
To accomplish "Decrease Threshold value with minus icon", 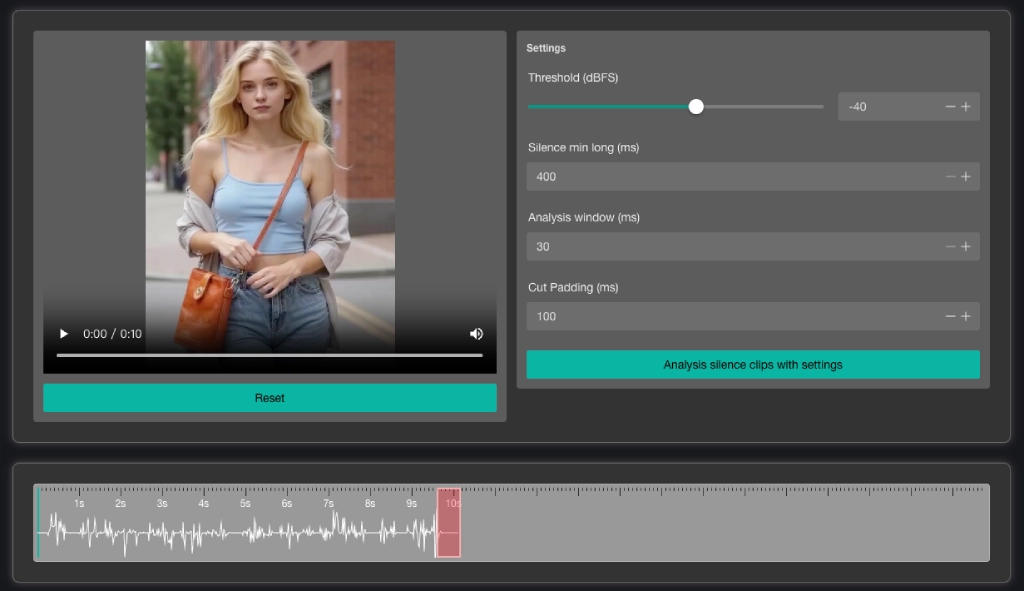I will click(950, 107).
